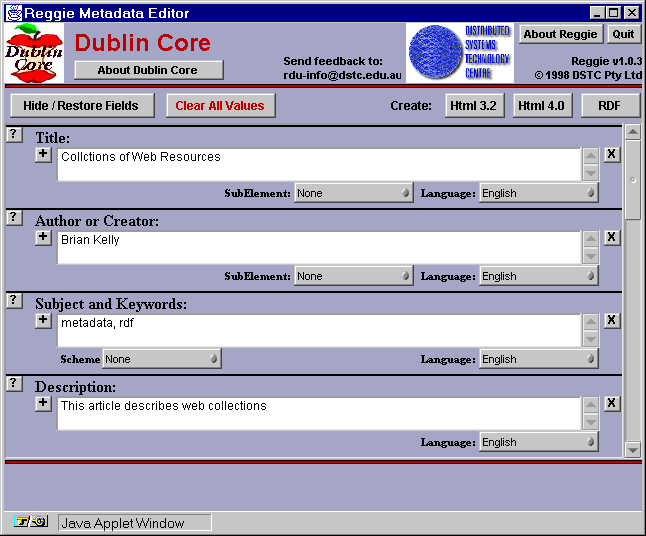This screenshot has width=646, height=536.
Task: Add another Subject and Keywords value
Action: [x=43, y=321]
